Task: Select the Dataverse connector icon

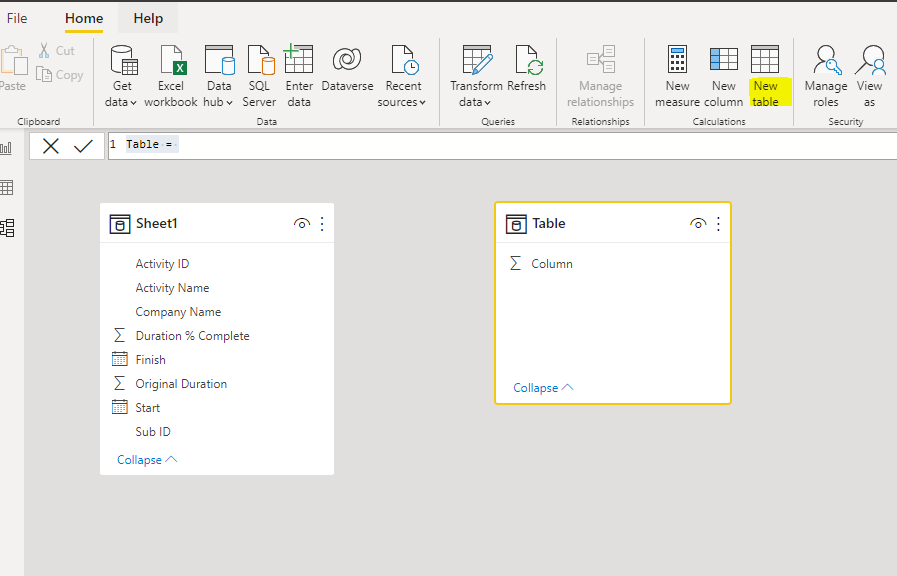Action: (x=346, y=62)
